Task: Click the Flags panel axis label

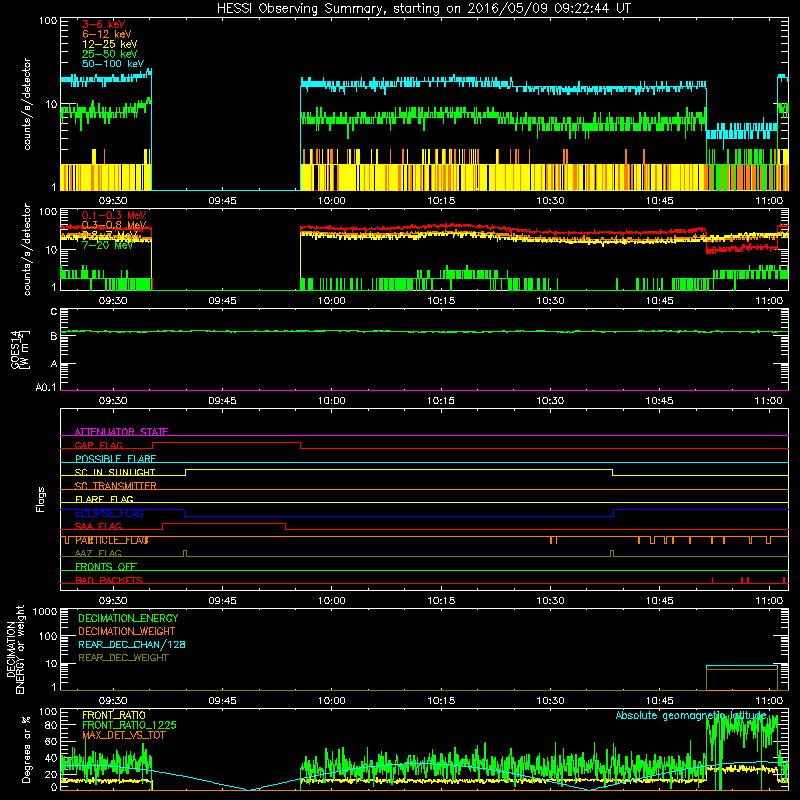Action: point(40,499)
